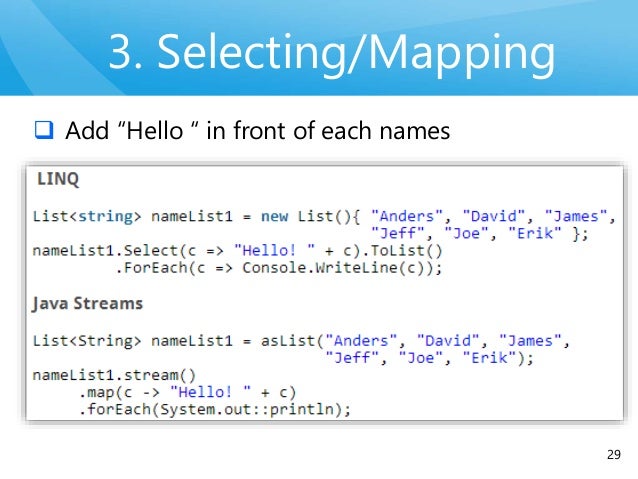Click the Java "List<String> nameList1 = asList(" line
The width and height of the screenshot is (638, 479).
point(301,341)
